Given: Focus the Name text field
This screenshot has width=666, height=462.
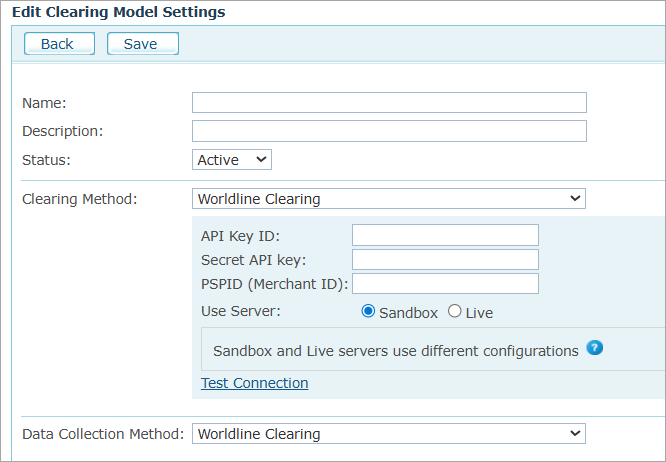Looking at the screenshot, I should click(x=388, y=103).
